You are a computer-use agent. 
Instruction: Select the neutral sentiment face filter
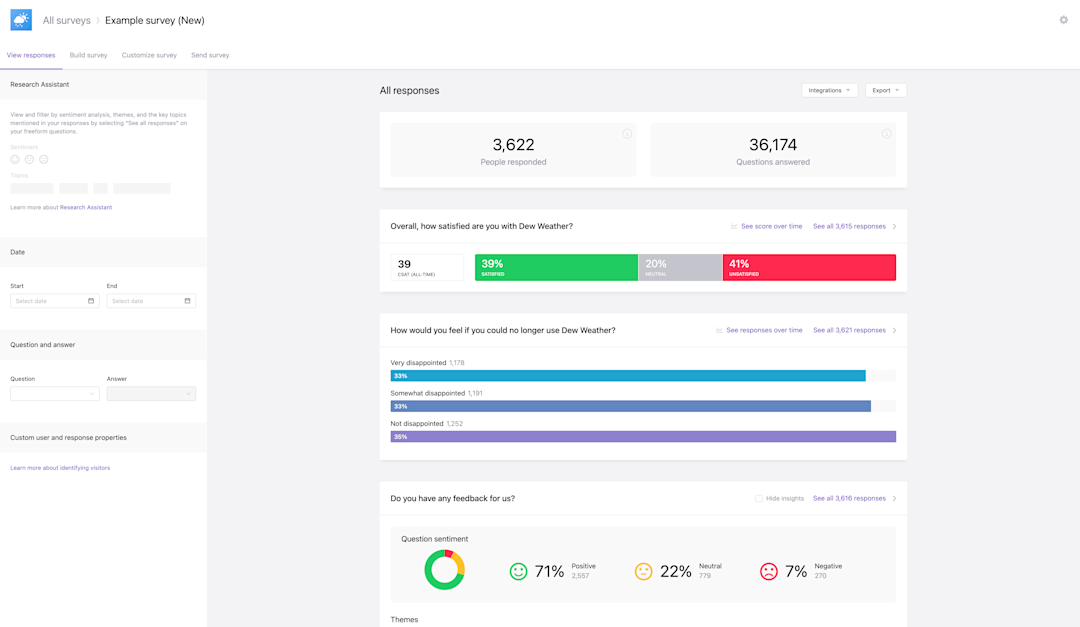29,159
